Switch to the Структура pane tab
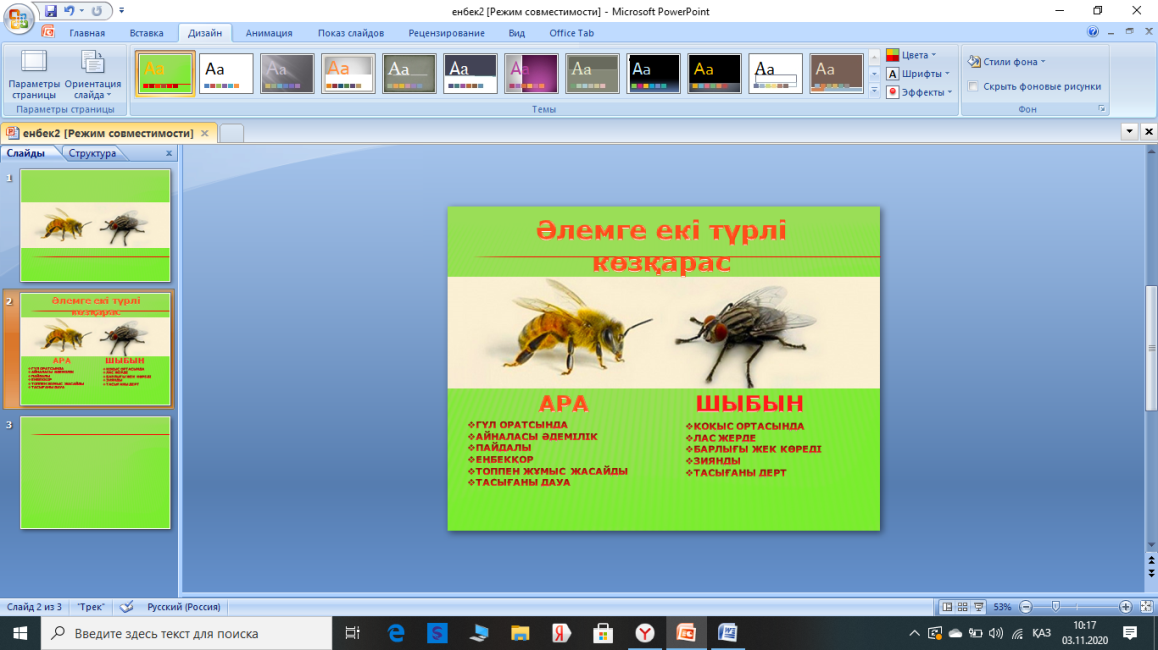 pyautogui.click(x=92, y=153)
